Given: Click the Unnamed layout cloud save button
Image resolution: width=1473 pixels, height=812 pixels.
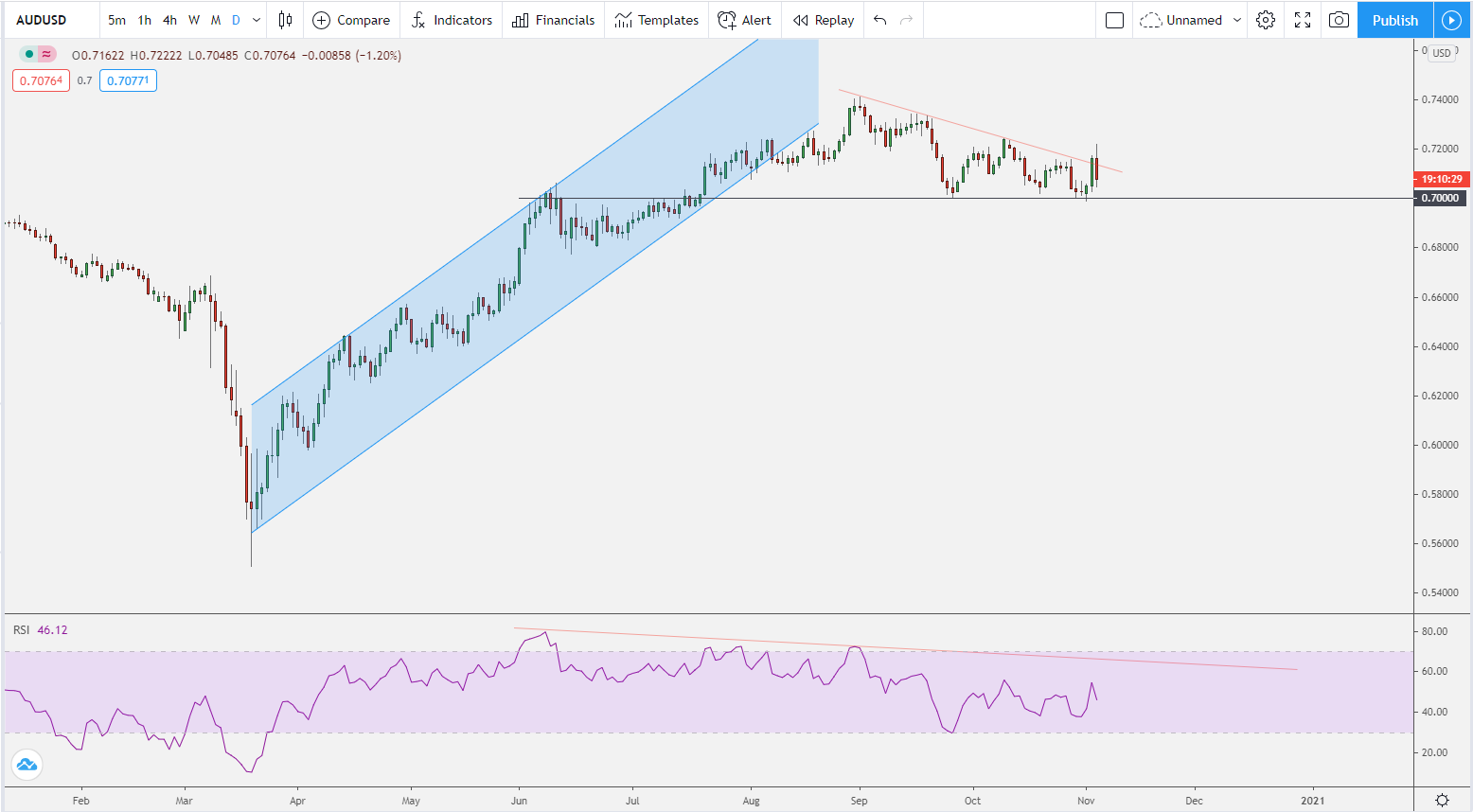Looking at the screenshot, I should point(1181,20).
